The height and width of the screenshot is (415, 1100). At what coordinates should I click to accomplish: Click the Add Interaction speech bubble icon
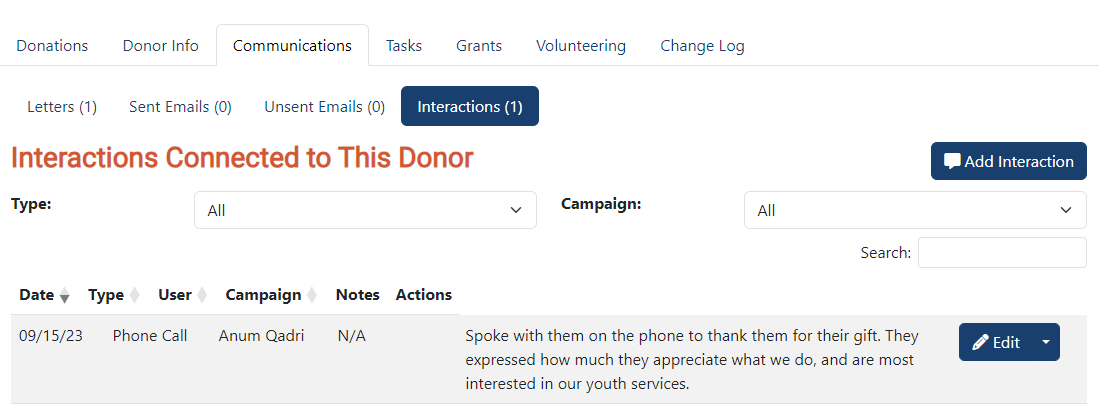click(952, 162)
